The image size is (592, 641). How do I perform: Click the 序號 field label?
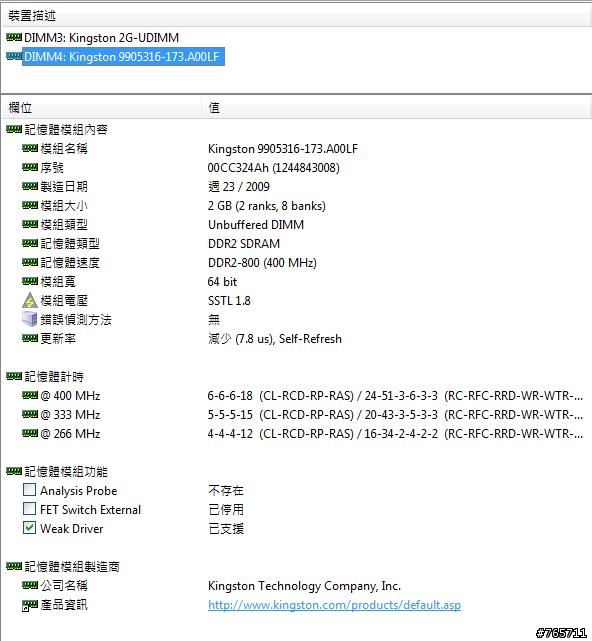[x=52, y=168]
